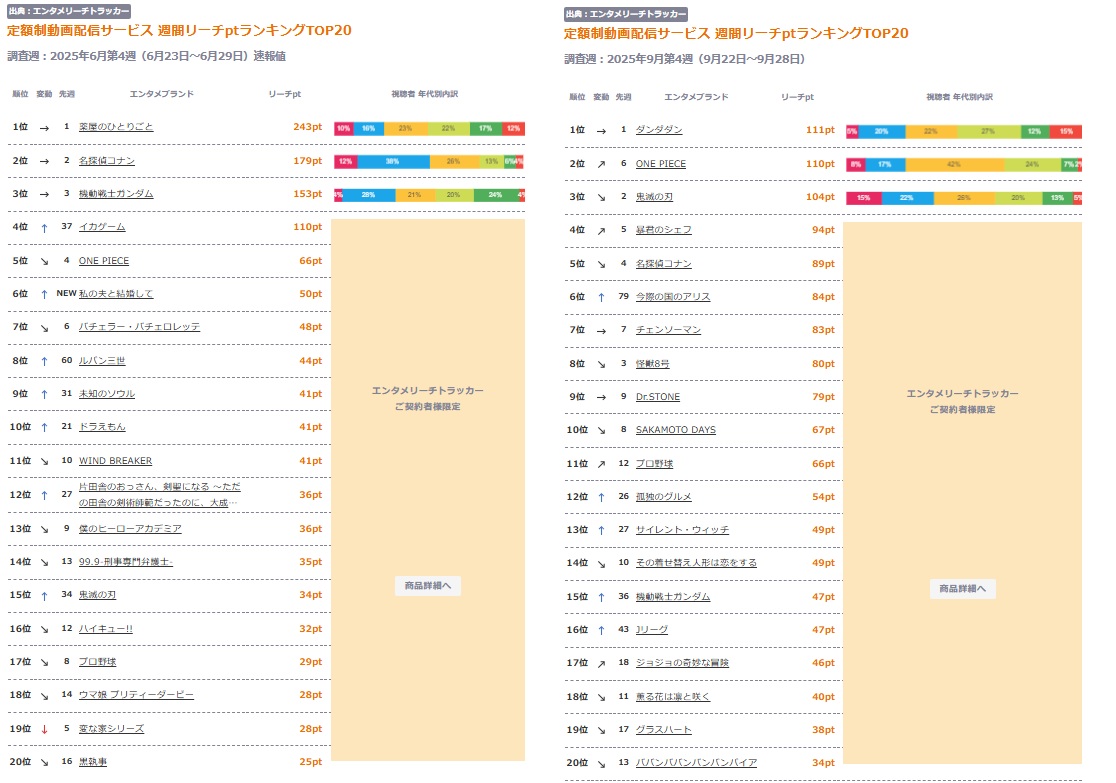Open プロ野球 link ranked 17位 in June
Image resolution: width=1116 pixels, height=783 pixels.
point(97,661)
